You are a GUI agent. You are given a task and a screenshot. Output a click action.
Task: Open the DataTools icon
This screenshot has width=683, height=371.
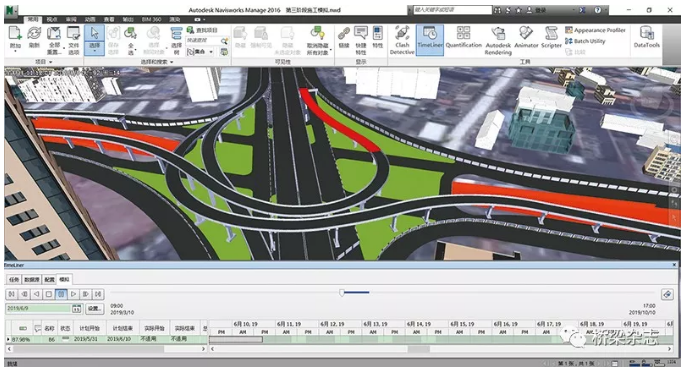(646, 37)
